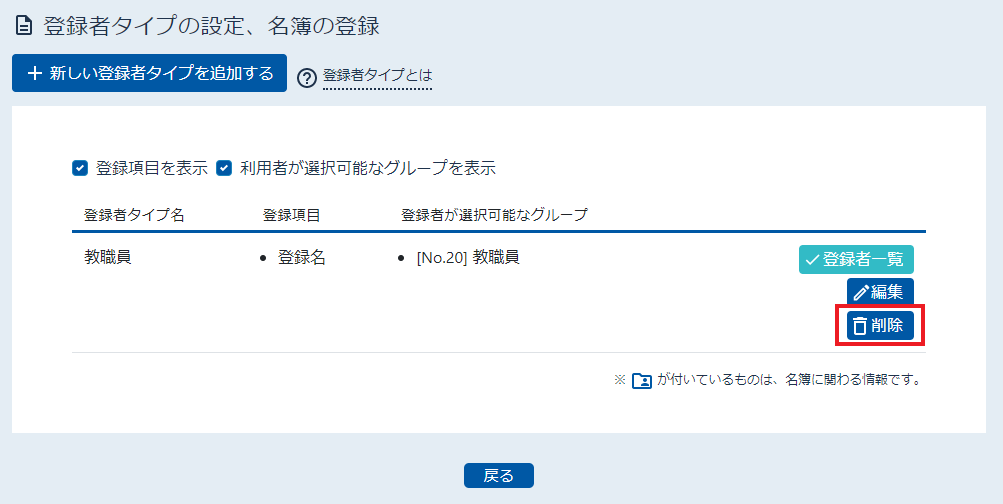1003x504 pixels.
Task: Click the 登録項目 column header
Action: [292, 215]
